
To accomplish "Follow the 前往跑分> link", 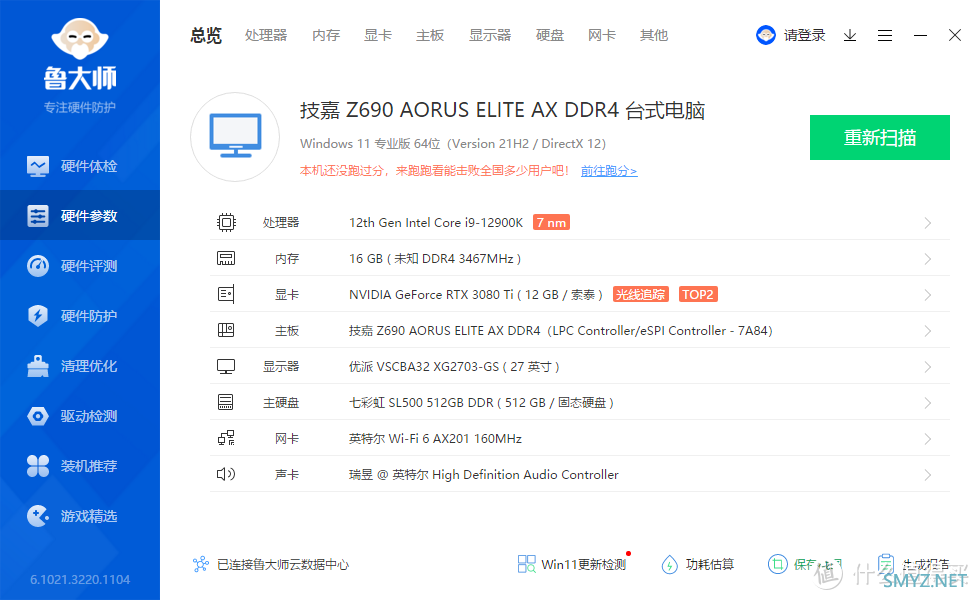I will coord(609,171).
